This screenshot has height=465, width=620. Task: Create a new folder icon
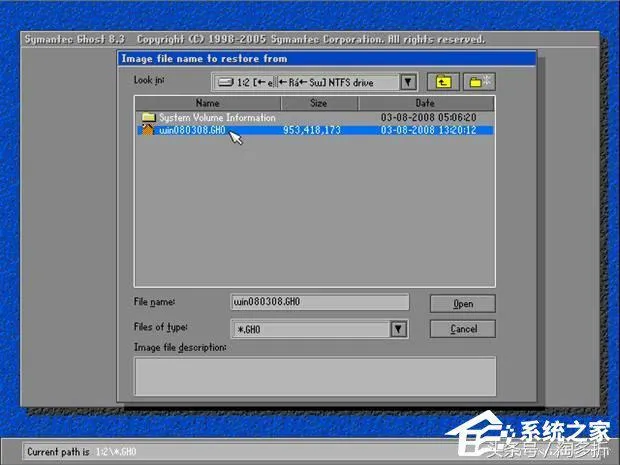(x=479, y=82)
